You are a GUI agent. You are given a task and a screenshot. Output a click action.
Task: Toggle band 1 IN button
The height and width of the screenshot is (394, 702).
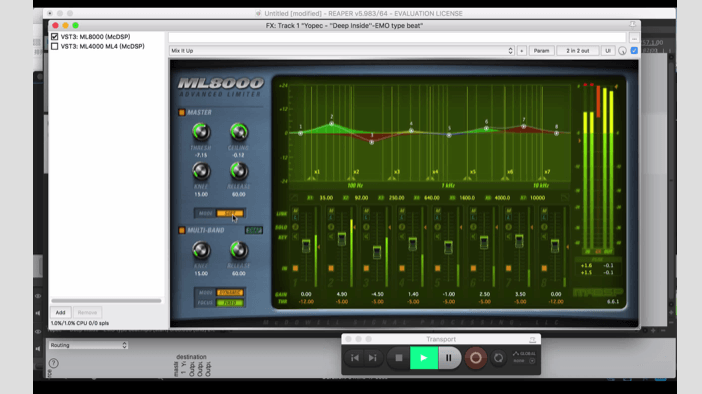click(295, 268)
